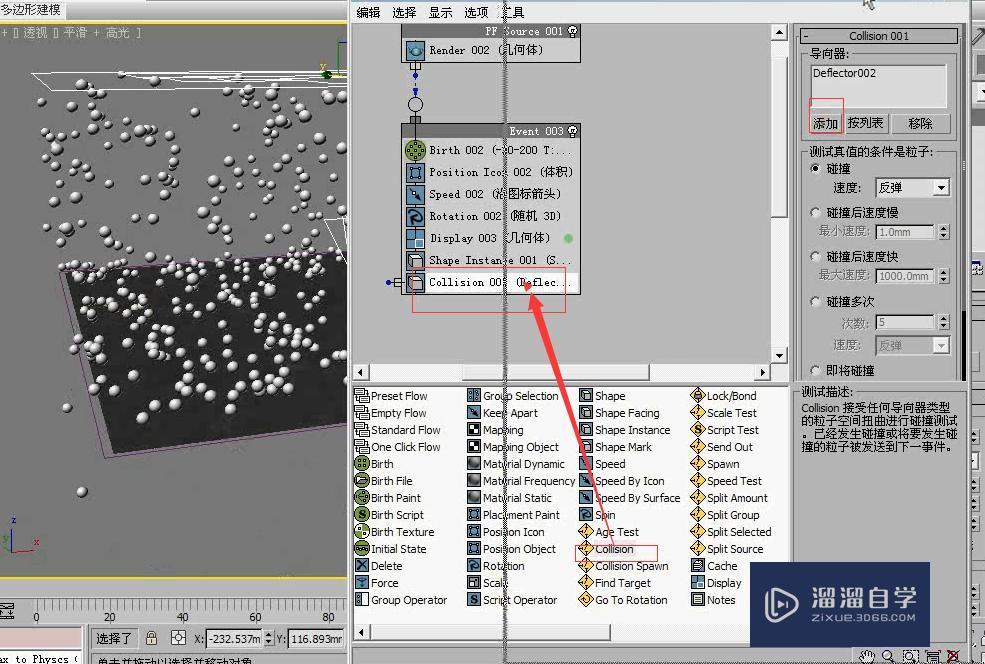
Task: Pick the Force operator icon
Action: 362,582
